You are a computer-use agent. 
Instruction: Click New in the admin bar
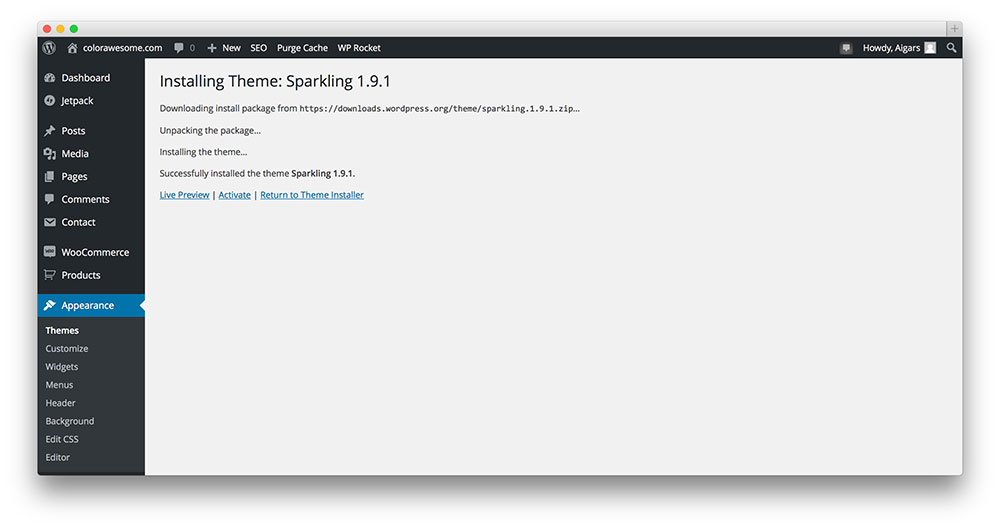point(232,48)
